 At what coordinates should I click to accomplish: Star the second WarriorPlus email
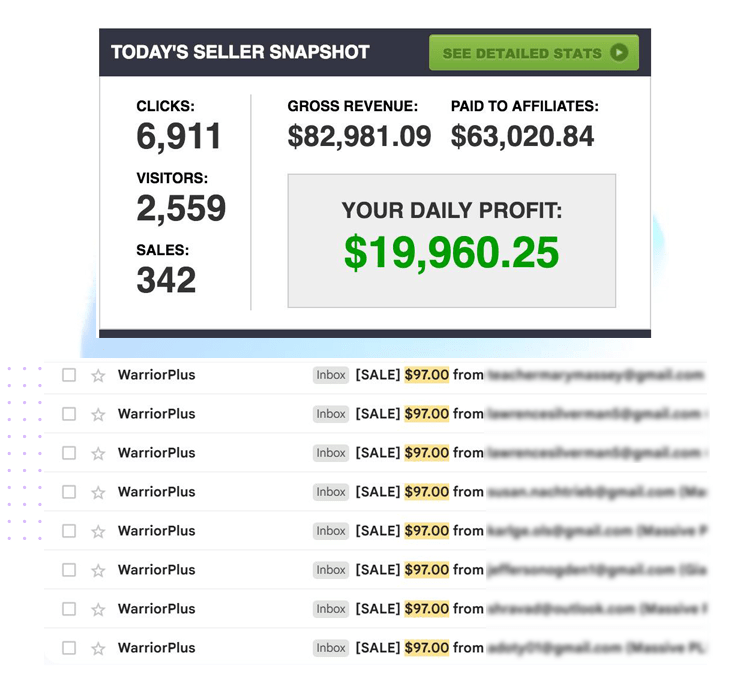coord(98,415)
